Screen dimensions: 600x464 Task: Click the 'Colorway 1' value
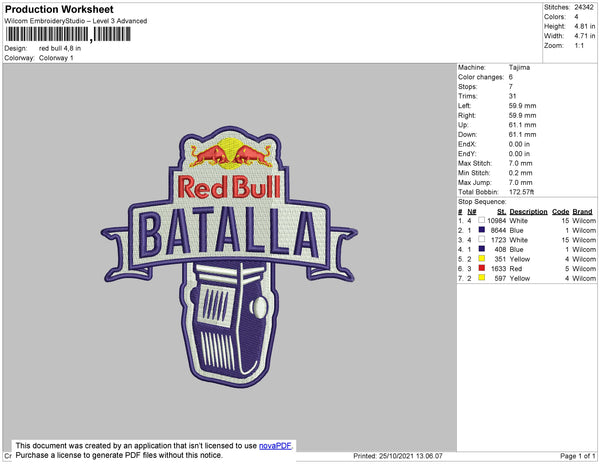tap(56, 58)
